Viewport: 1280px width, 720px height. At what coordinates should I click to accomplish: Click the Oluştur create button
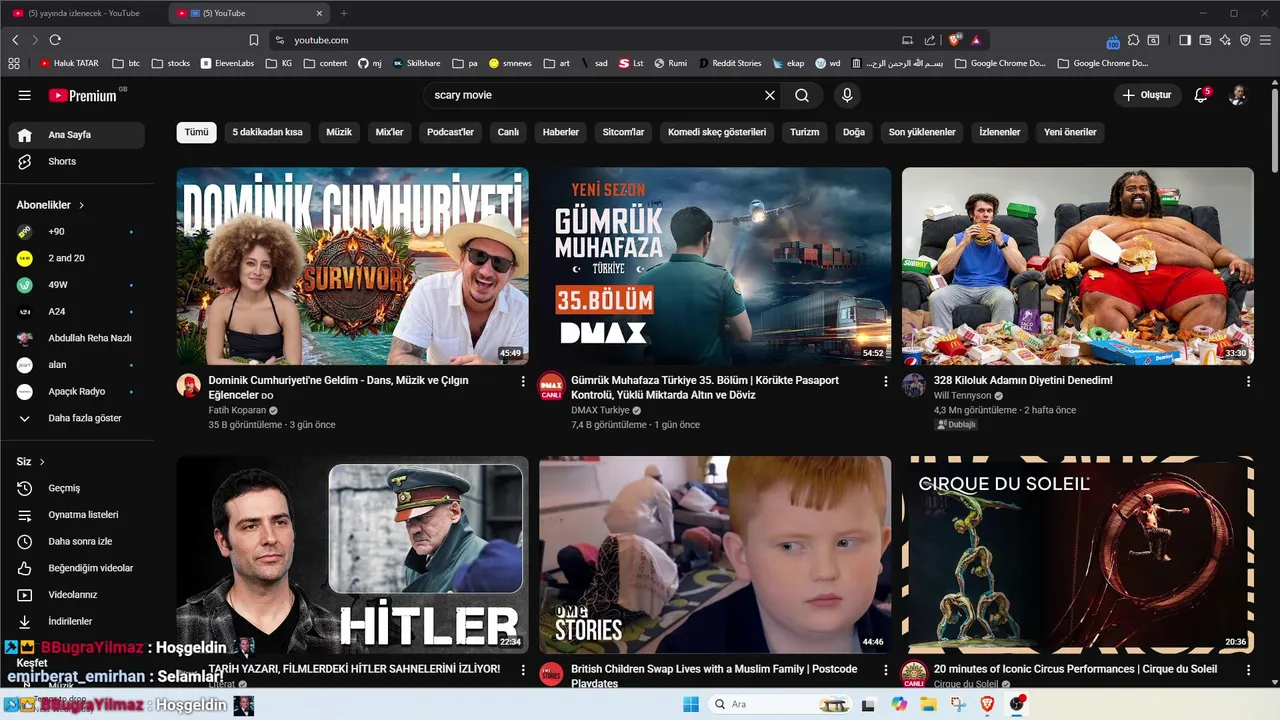click(x=1146, y=95)
